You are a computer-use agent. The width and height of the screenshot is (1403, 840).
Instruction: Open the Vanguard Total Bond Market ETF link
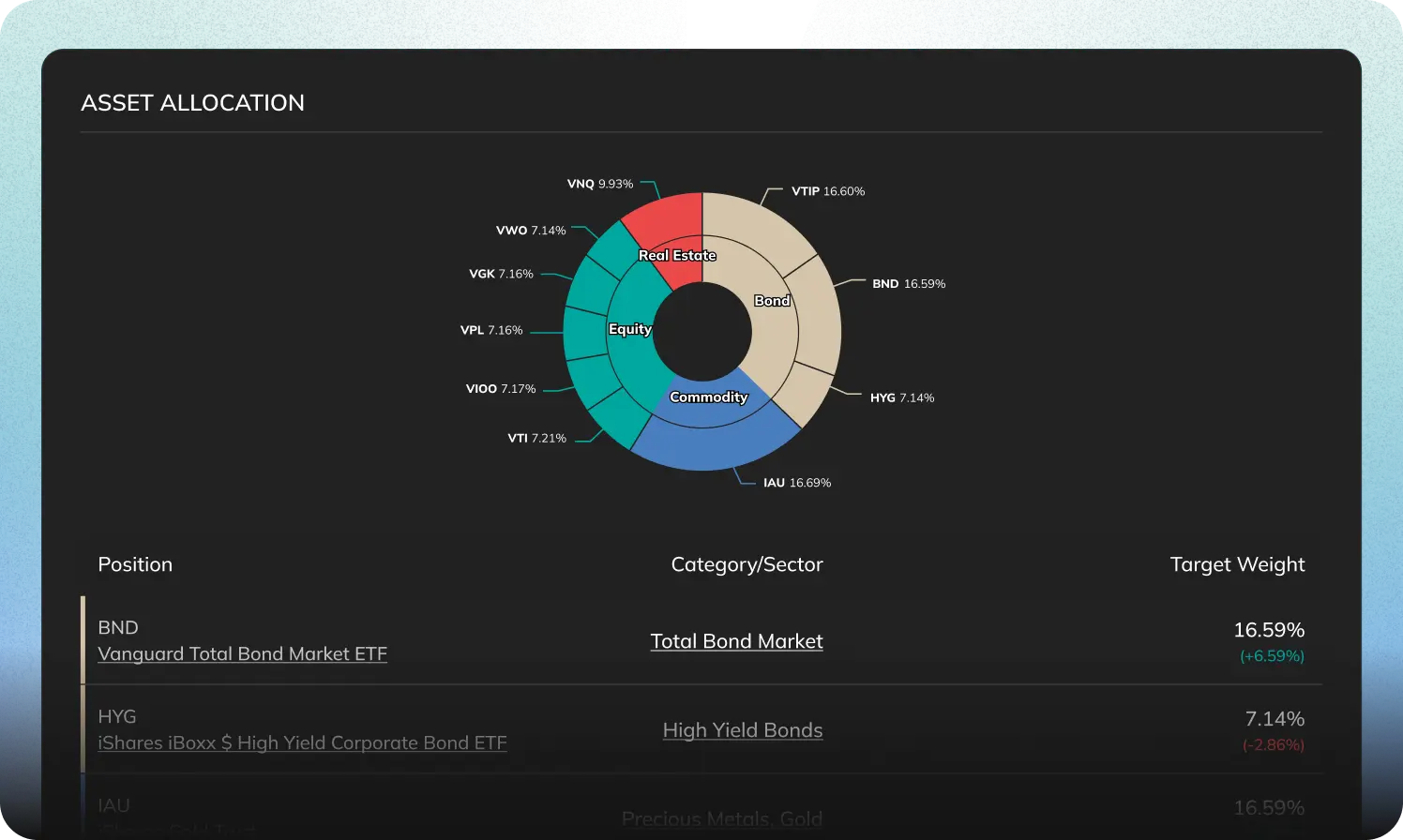(242, 653)
